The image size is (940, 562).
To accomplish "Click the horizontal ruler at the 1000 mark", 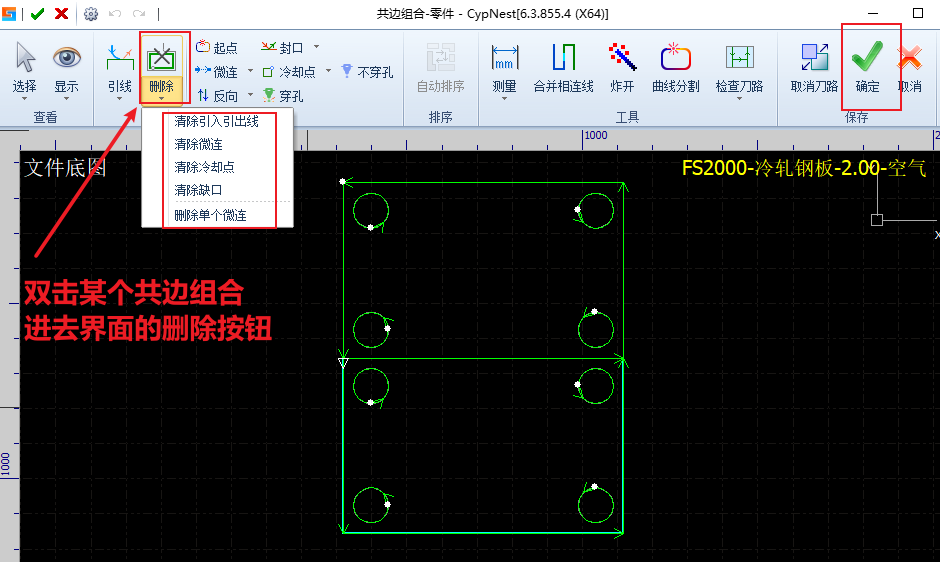I will click(595, 136).
